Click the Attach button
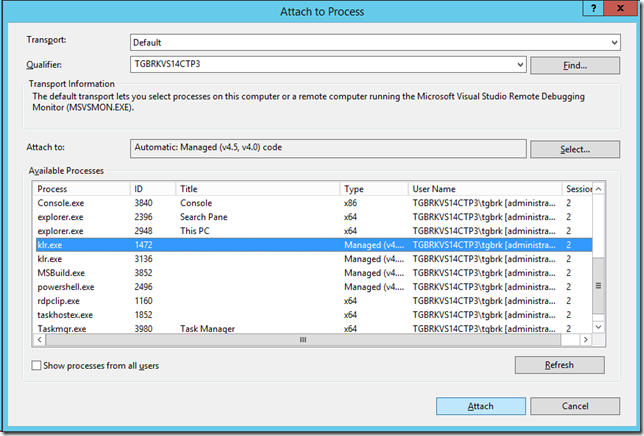The image size is (644, 436). pyautogui.click(x=481, y=406)
